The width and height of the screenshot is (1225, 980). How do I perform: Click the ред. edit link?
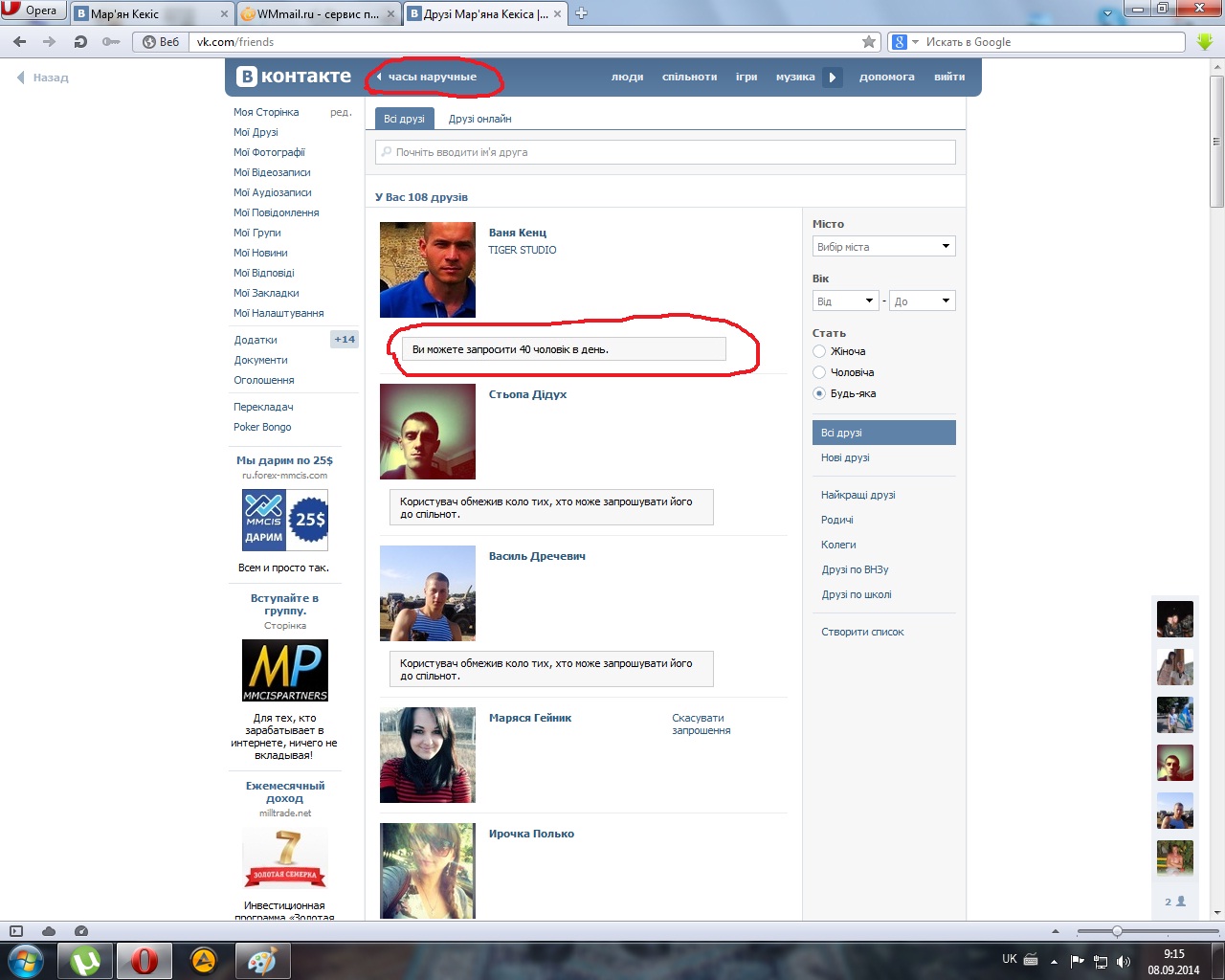coord(341,112)
